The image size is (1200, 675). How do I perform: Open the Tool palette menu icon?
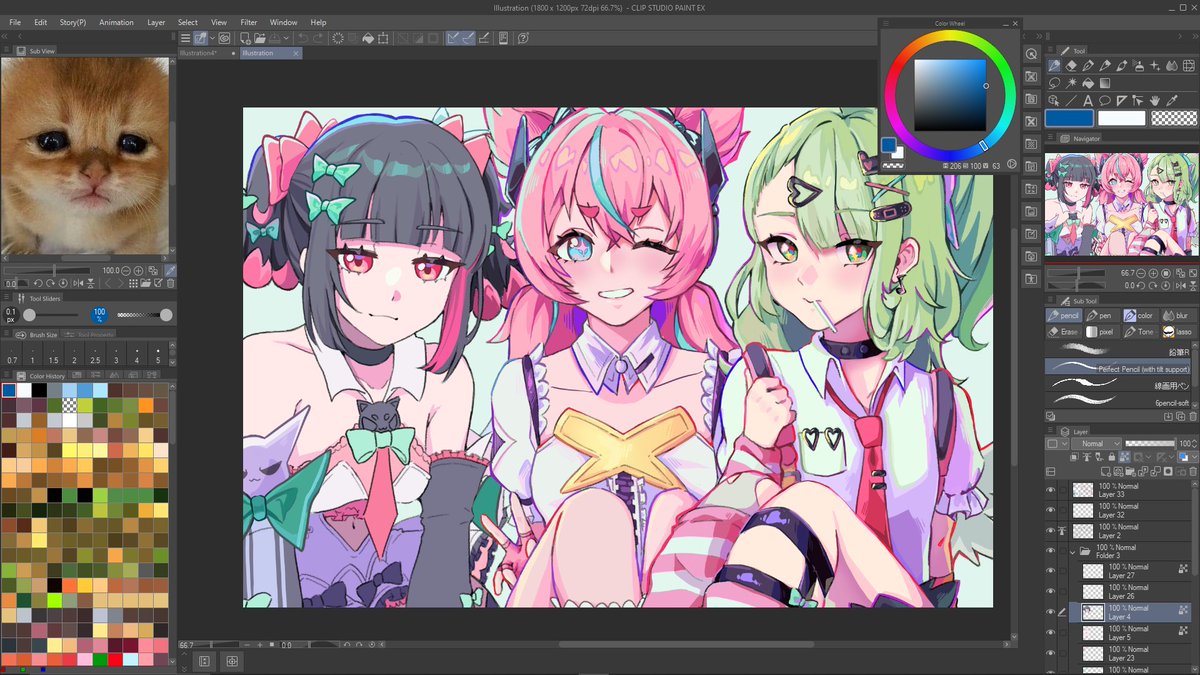[x=1050, y=49]
